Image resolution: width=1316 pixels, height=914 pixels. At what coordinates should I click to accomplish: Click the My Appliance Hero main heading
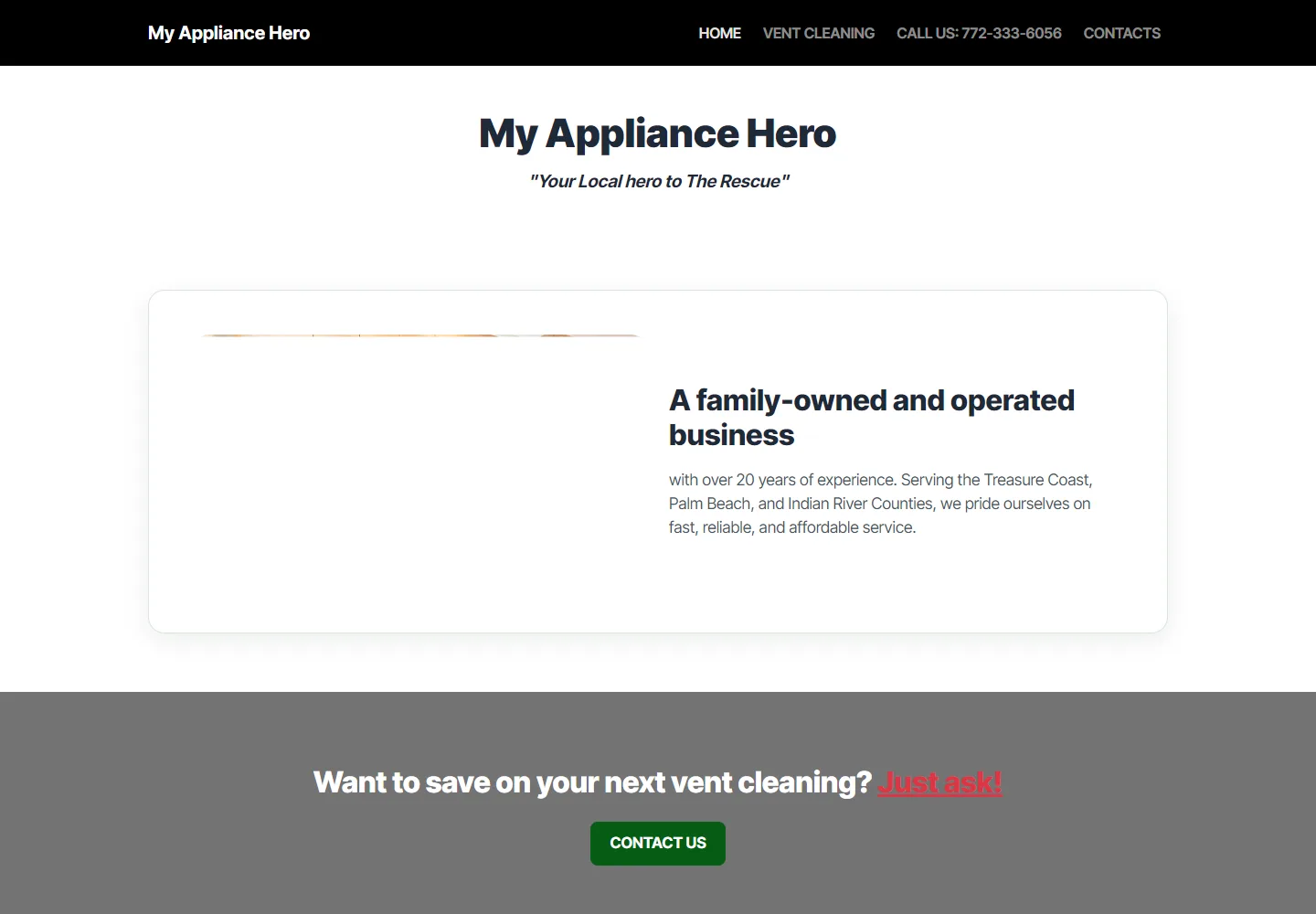click(658, 133)
